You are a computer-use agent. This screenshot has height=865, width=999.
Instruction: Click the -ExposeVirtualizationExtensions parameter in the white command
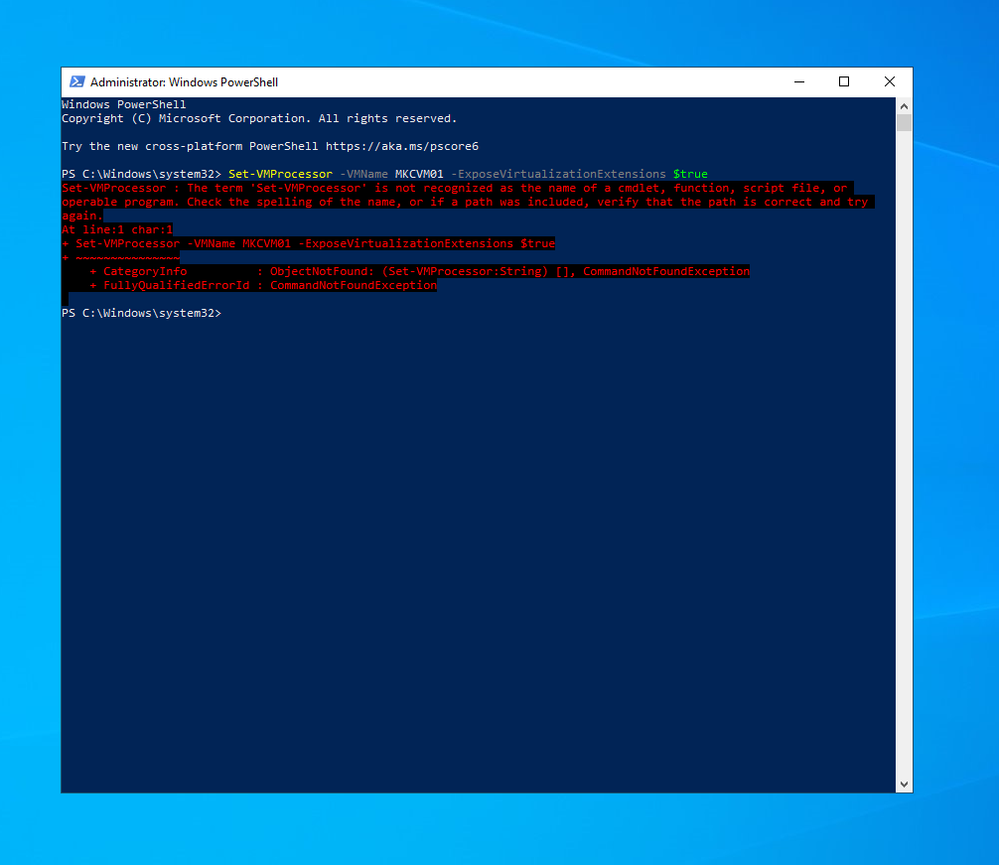pos(558,174)
